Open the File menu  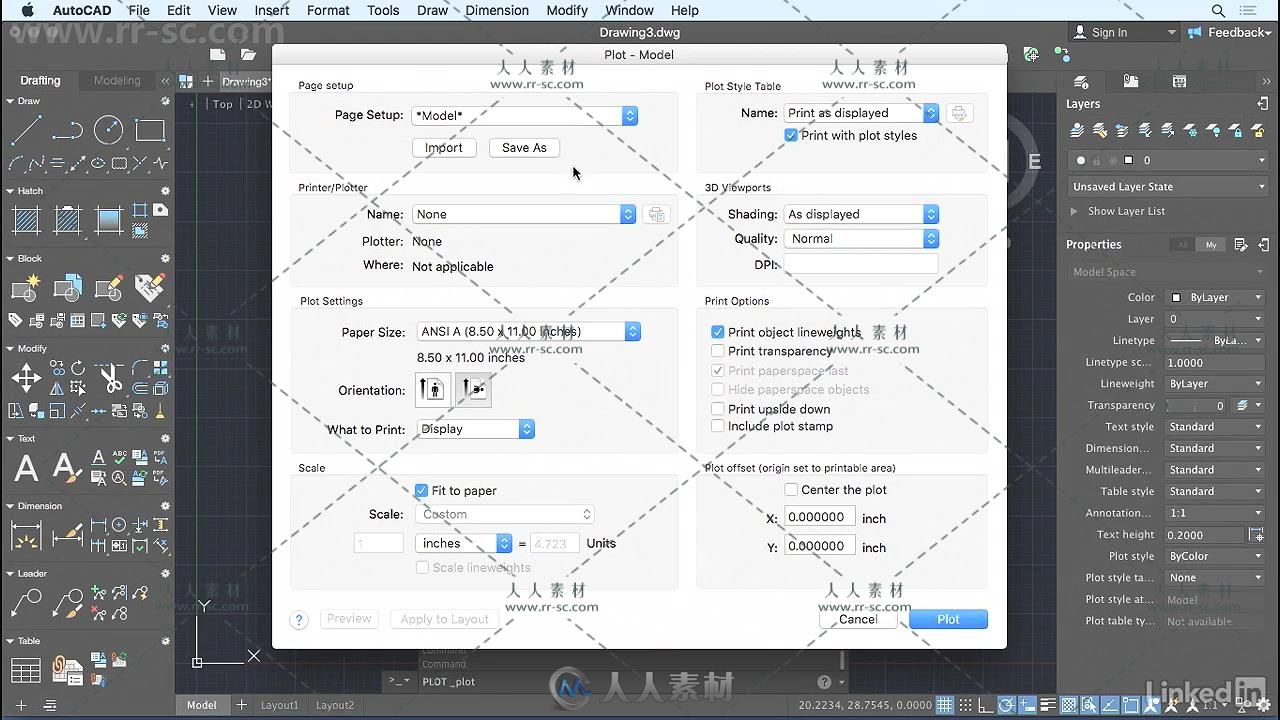pos(139,10)
